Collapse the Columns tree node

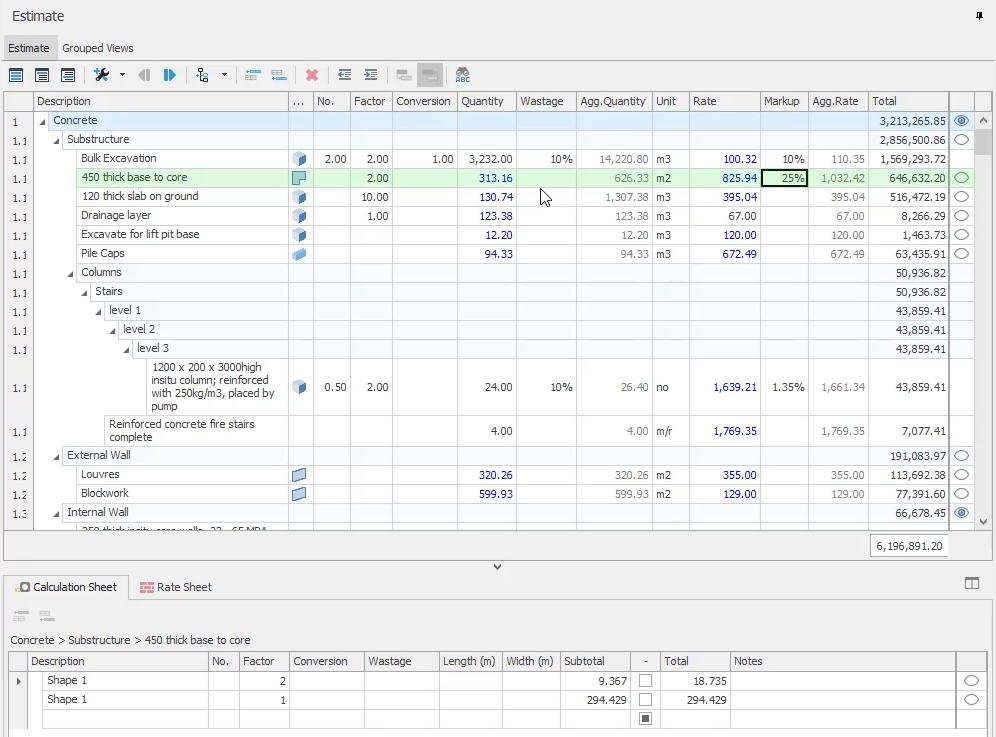70,274
